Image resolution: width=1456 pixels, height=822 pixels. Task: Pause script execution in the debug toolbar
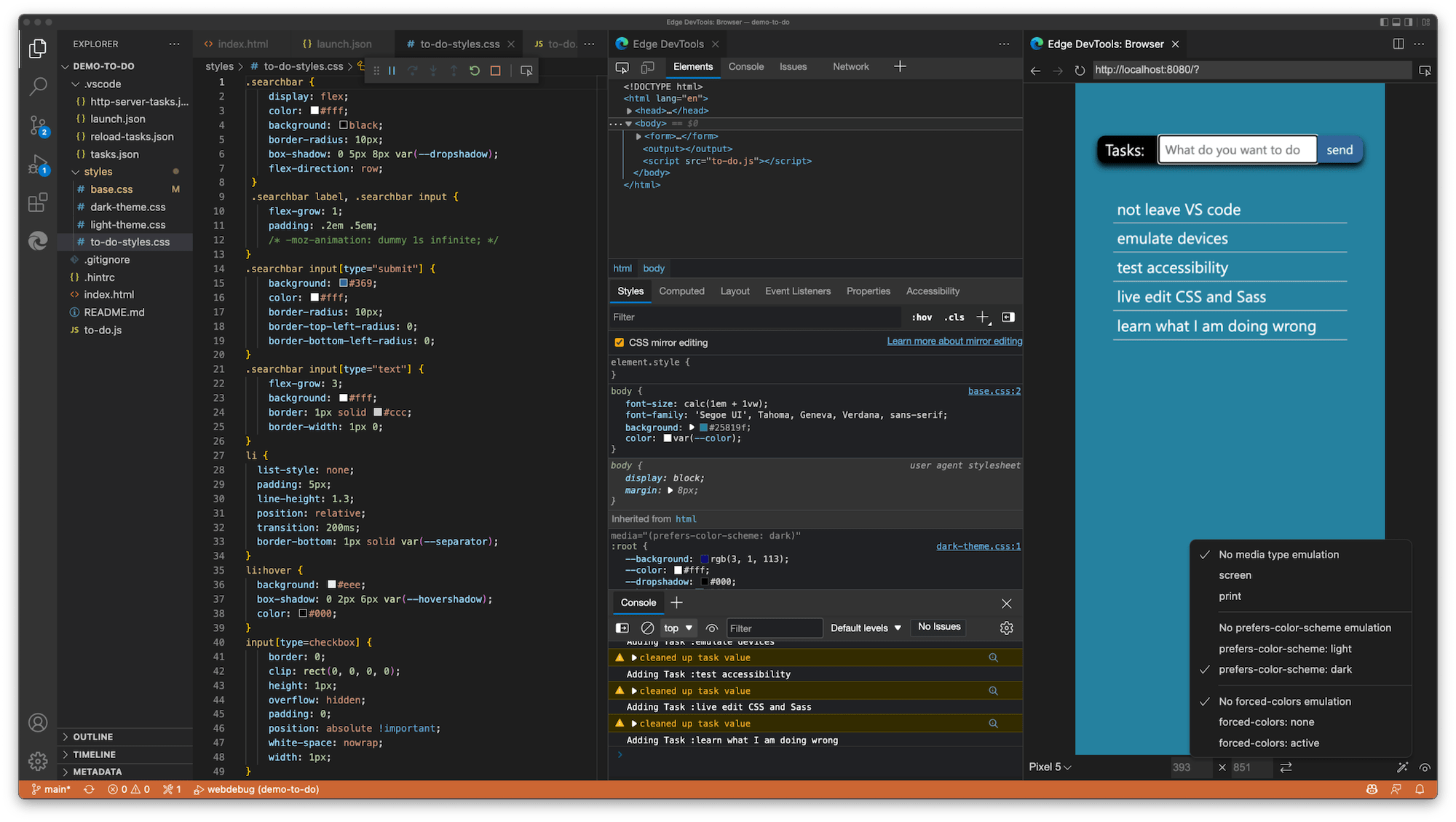pyautogui.click(x=392, y=70)
